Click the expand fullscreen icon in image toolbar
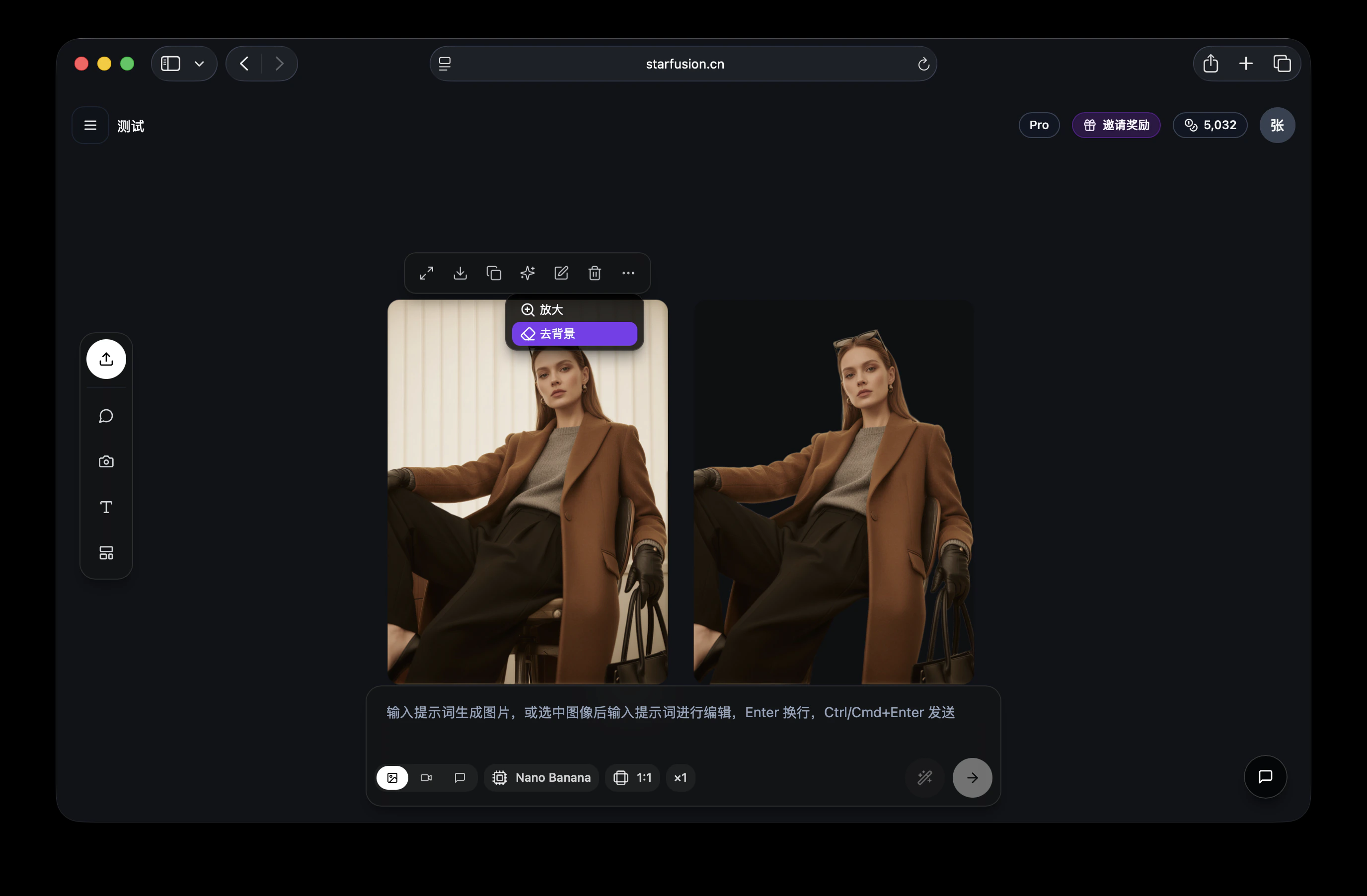The height and width of the screenshot is (896, 1367). [426, 273]
